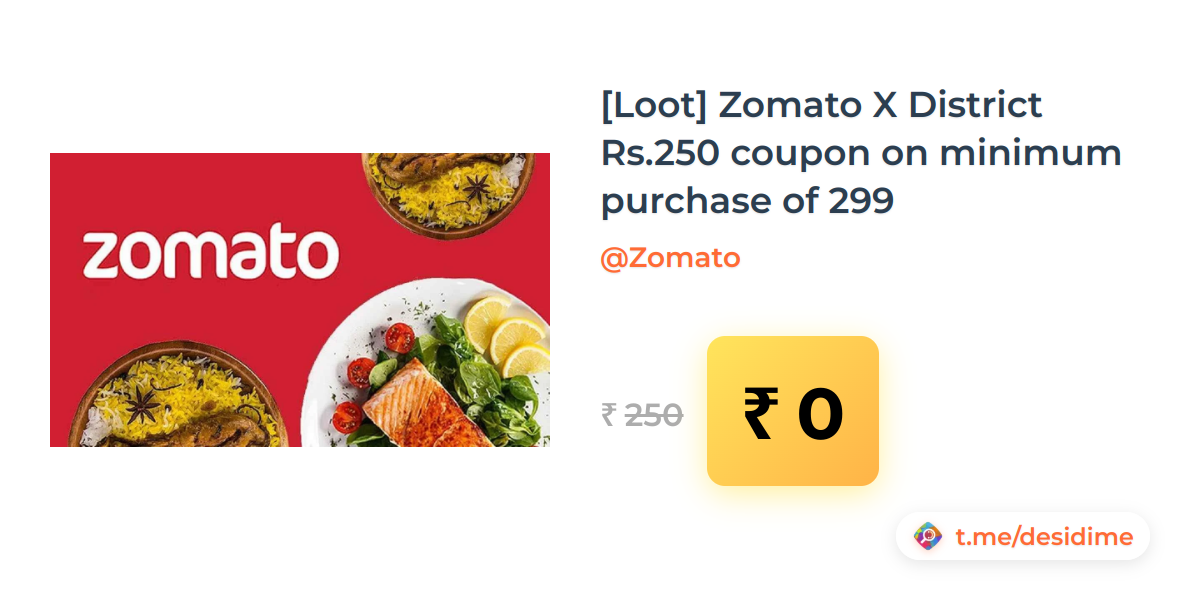1200x600 pixels.
Task: Click the "Rs.250 coupon on minimum" title line
Action: 861,153
